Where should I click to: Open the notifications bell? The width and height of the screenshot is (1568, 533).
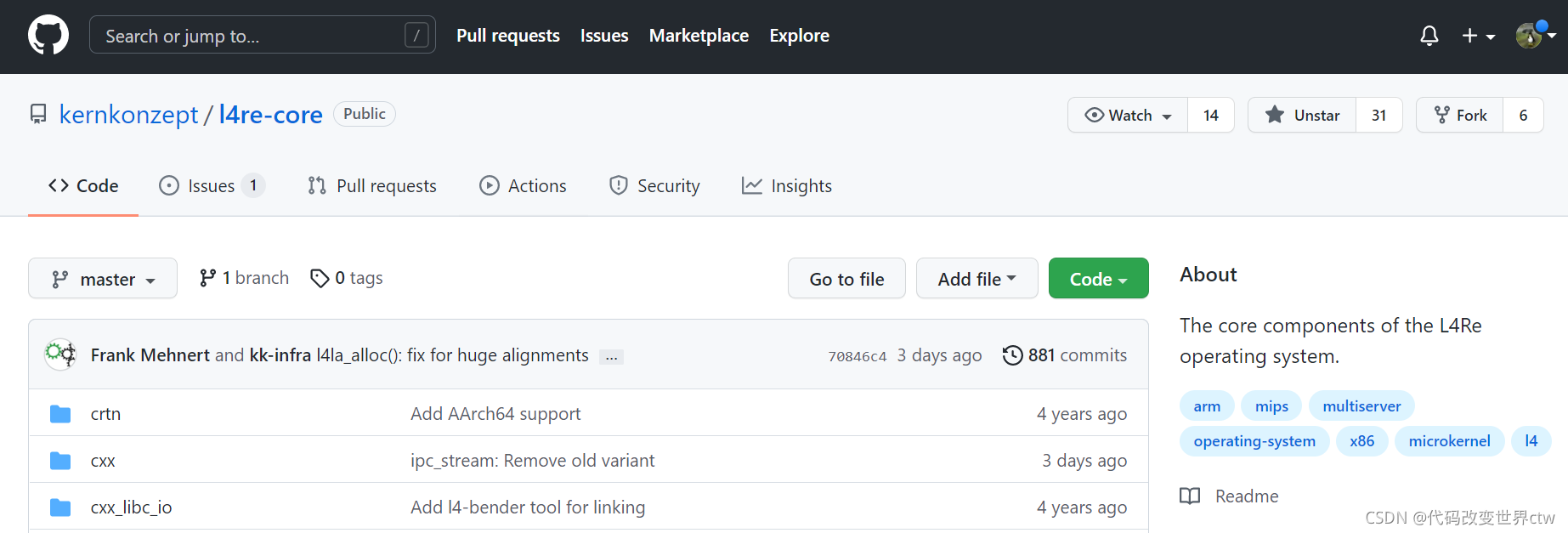pyautogui.click(x=1429, y=36)
